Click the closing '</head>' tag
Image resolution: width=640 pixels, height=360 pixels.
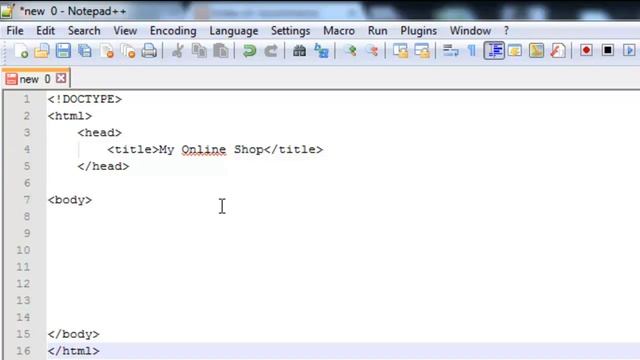(x=103, y=166)
